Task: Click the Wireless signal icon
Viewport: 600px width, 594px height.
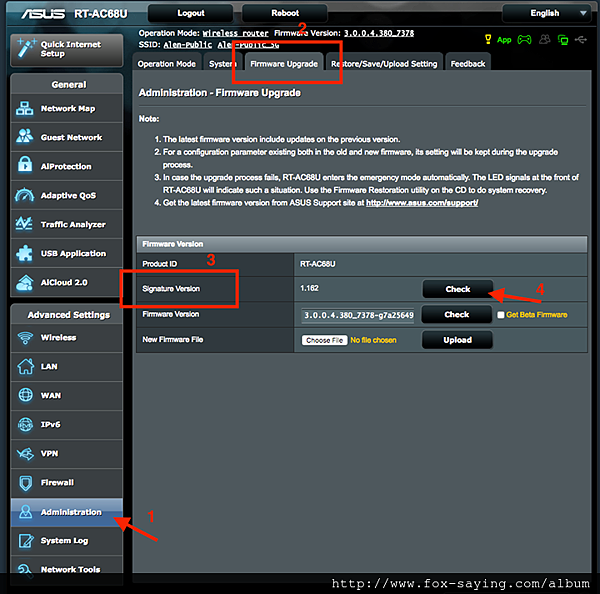Action: point(25,338)
